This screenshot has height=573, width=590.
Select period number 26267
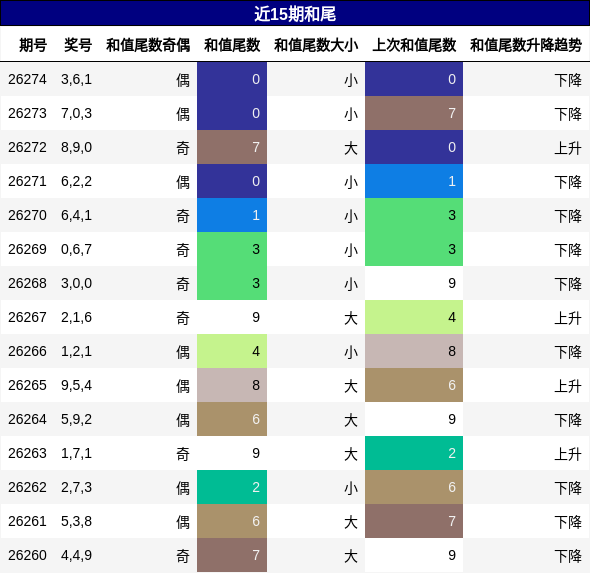(x=27, y=317)
